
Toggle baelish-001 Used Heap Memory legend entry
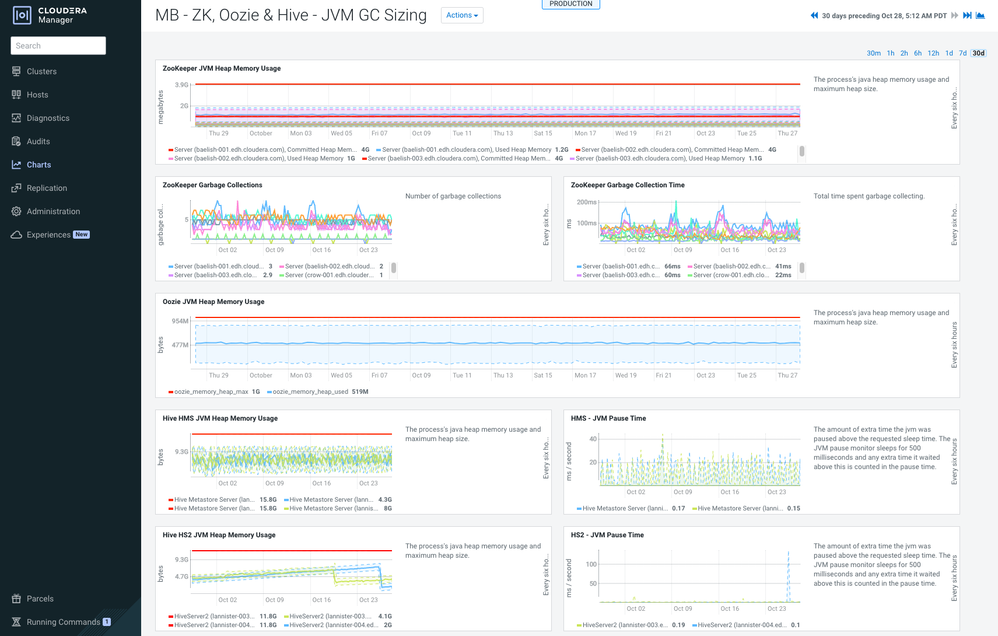coord(472,150)
